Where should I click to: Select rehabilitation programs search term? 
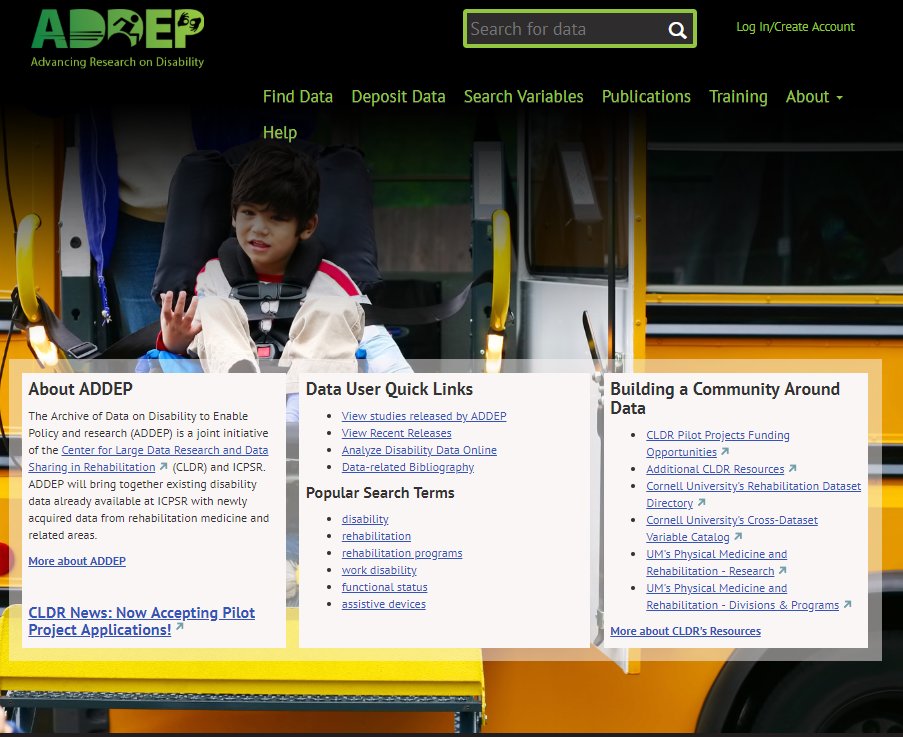(x=402, y=553)
